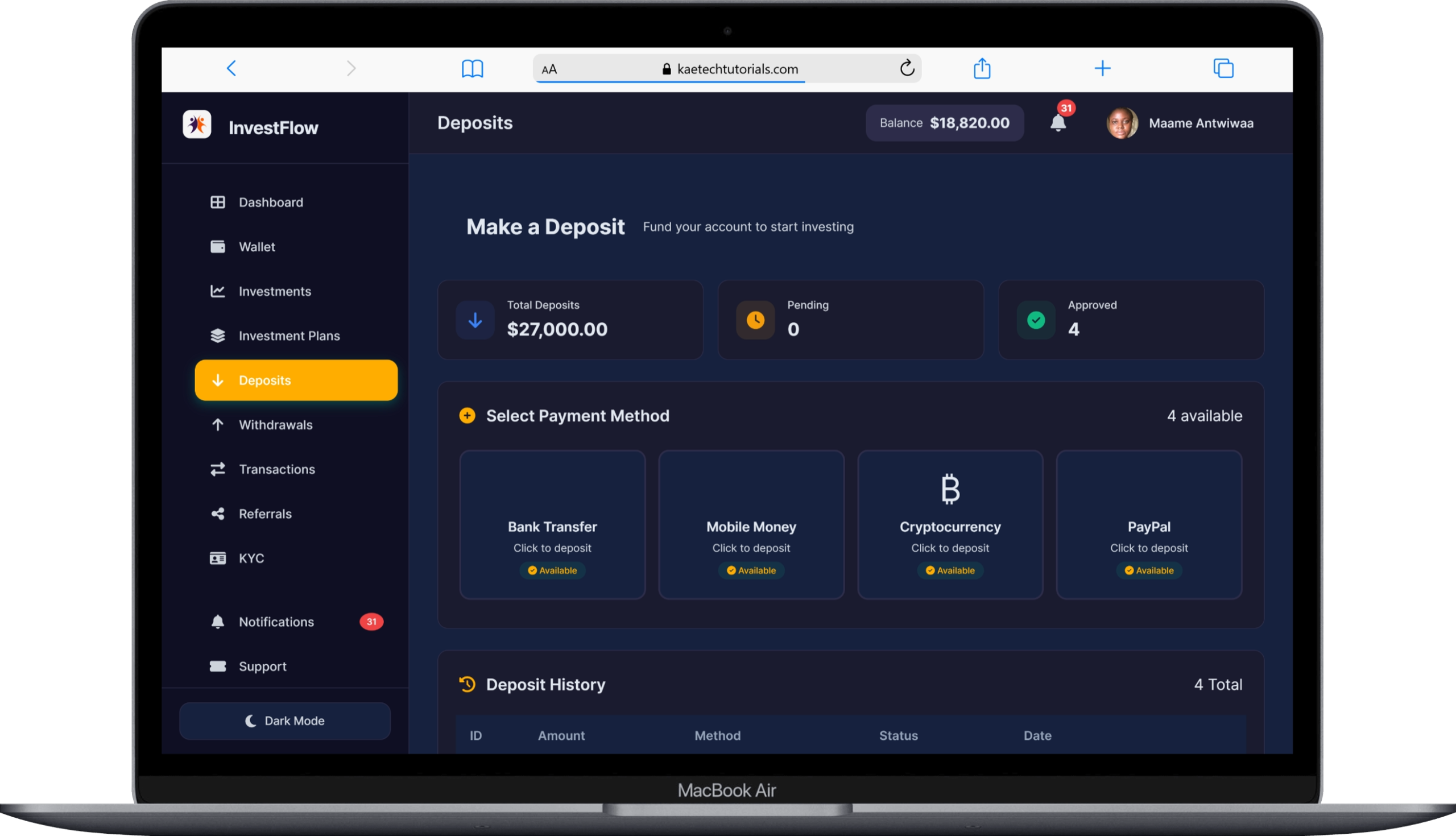1456x836 pixels.
Task: Open Notifications in the sidebar
Action: (x=296, y=622)
